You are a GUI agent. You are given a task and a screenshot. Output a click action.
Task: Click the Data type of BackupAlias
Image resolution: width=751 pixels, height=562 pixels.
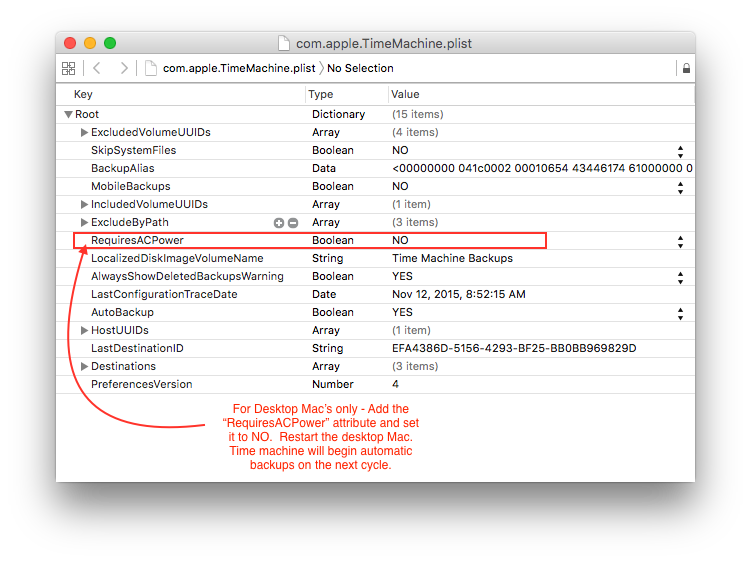[324, 169]
